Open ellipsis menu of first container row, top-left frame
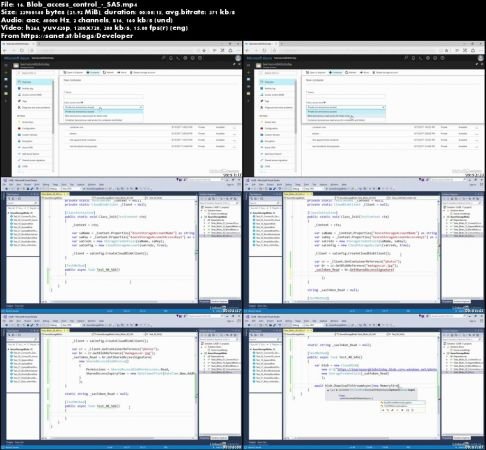 pyautogui.click(x=234, y=127)
